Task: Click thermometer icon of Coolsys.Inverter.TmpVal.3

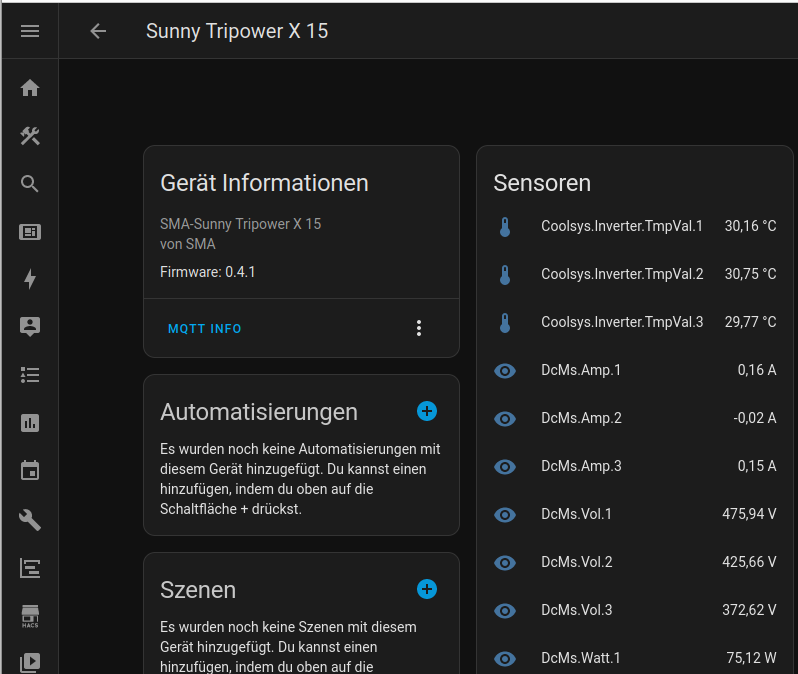Action: pos(505,323)
